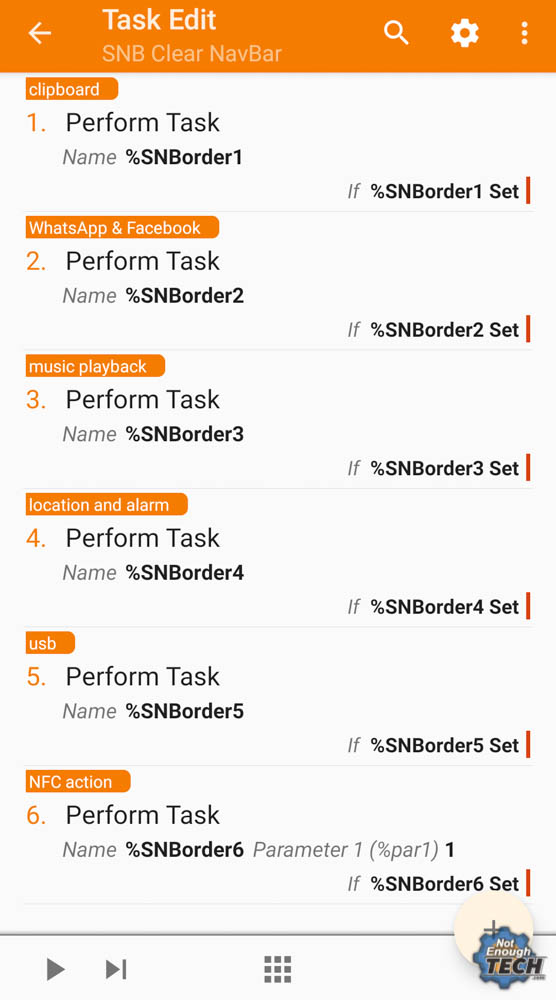Screen dimensions: 556x1000
Task: Tap the SNB Clear NavBar task name
Action: [191, 54]
